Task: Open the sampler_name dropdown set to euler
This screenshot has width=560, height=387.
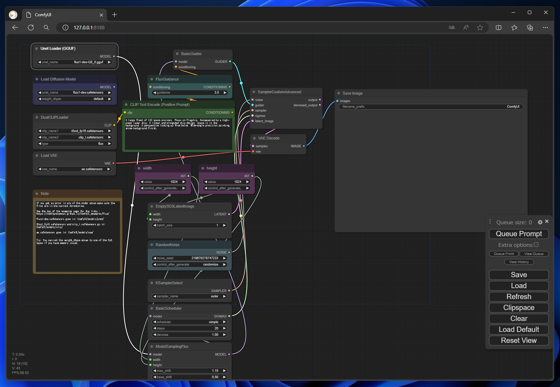Action: (x=190, y=296)
